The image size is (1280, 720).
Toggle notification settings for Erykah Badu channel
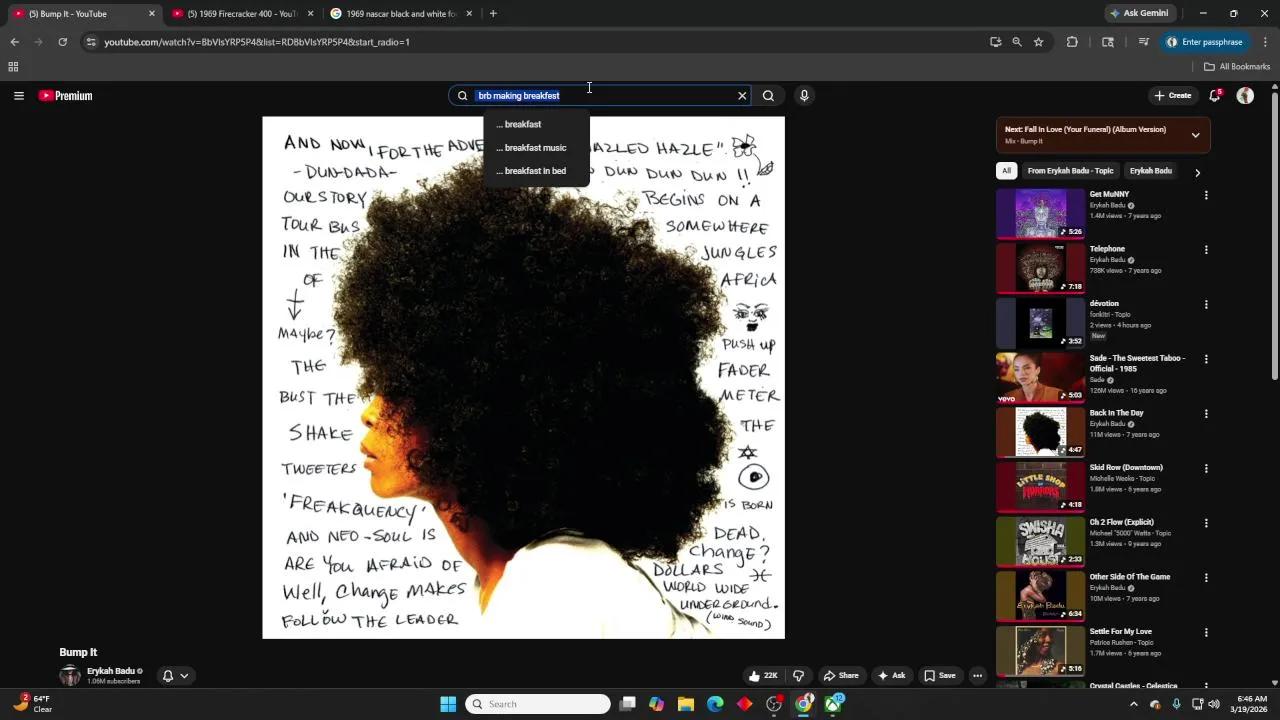(167, 675)
